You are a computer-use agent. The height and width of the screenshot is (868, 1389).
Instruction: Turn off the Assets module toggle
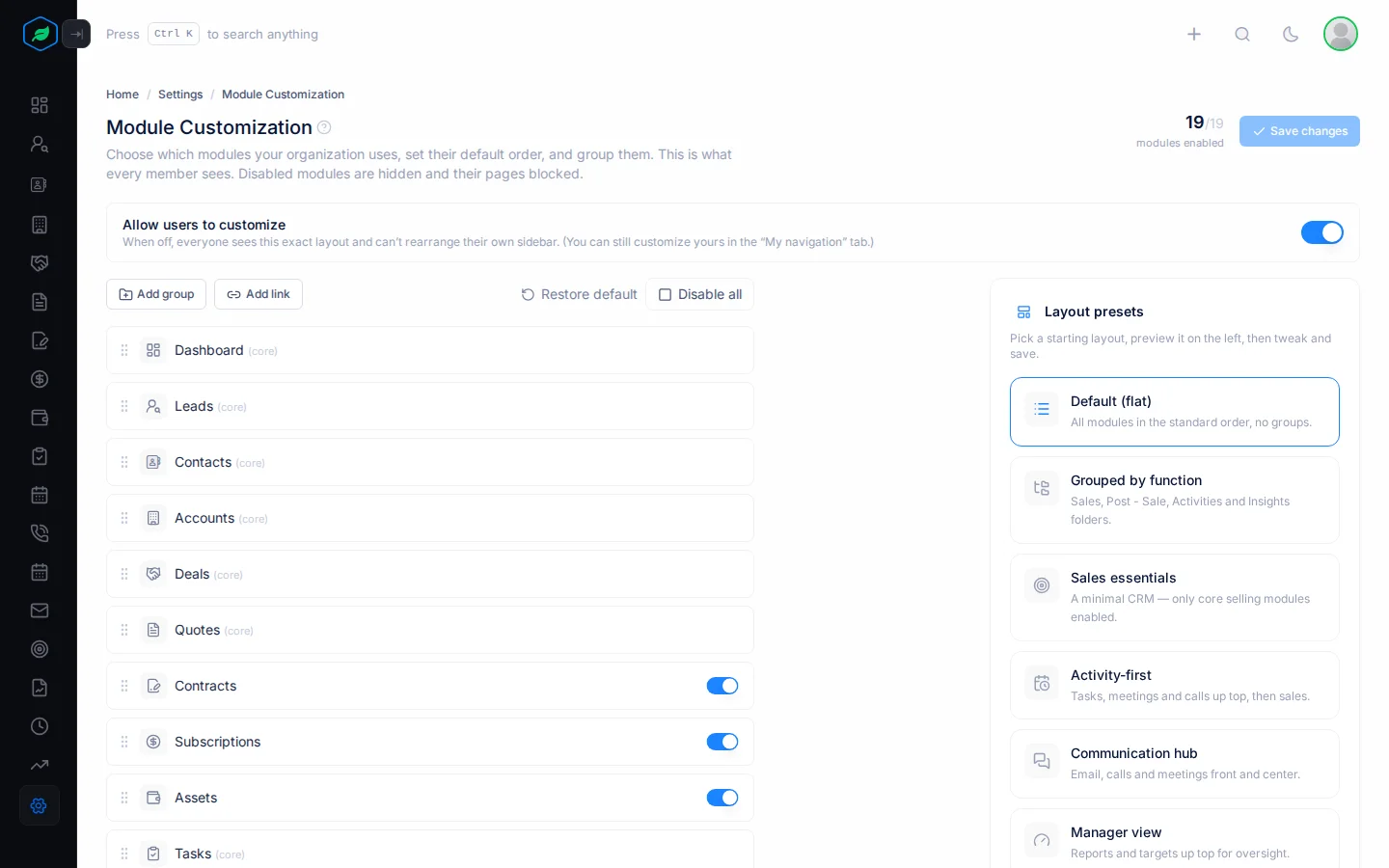point(722,798)
